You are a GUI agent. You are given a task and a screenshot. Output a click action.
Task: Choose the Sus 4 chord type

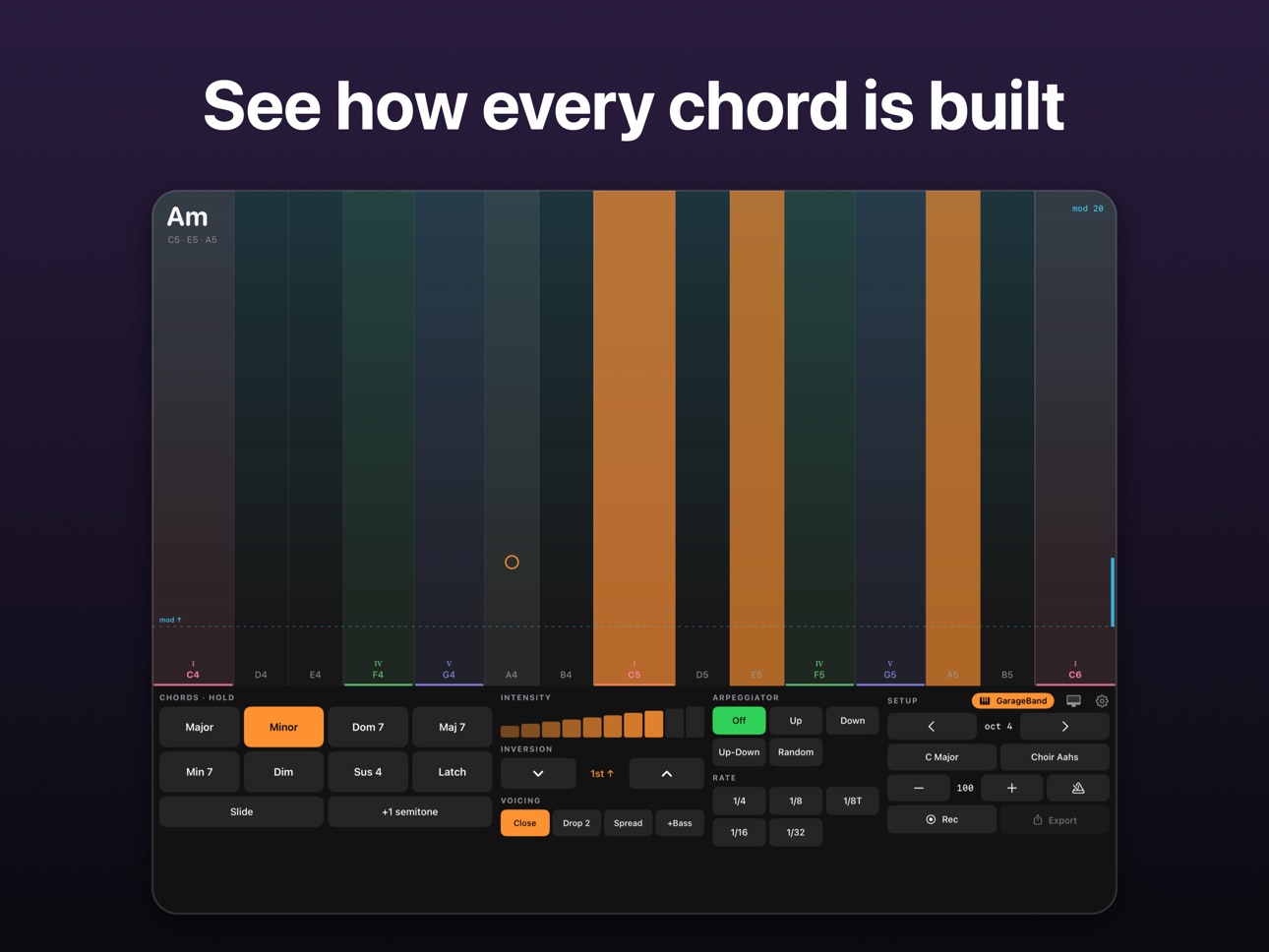point(368,772)
